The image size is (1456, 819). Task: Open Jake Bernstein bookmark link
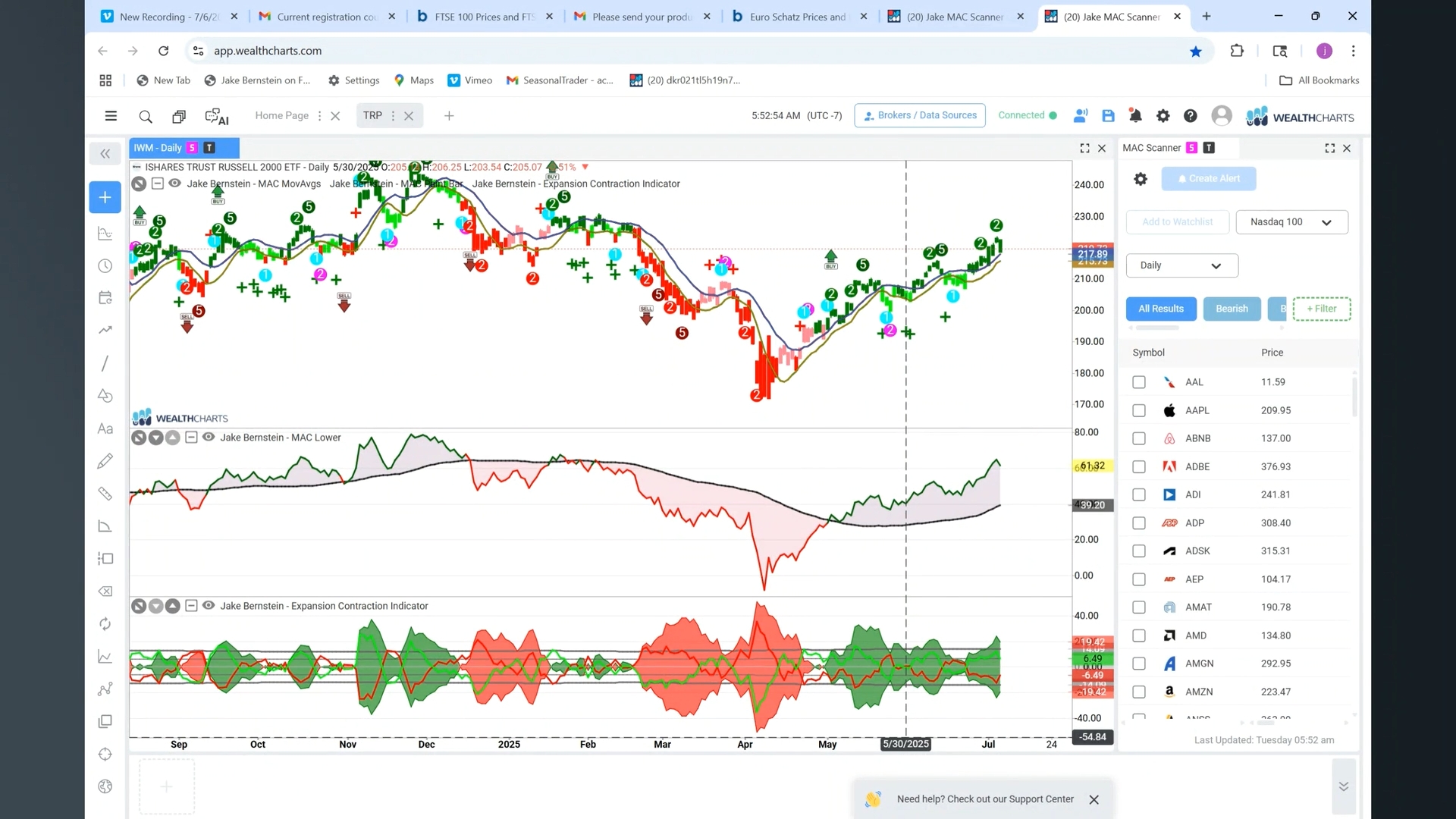point(258,80)
